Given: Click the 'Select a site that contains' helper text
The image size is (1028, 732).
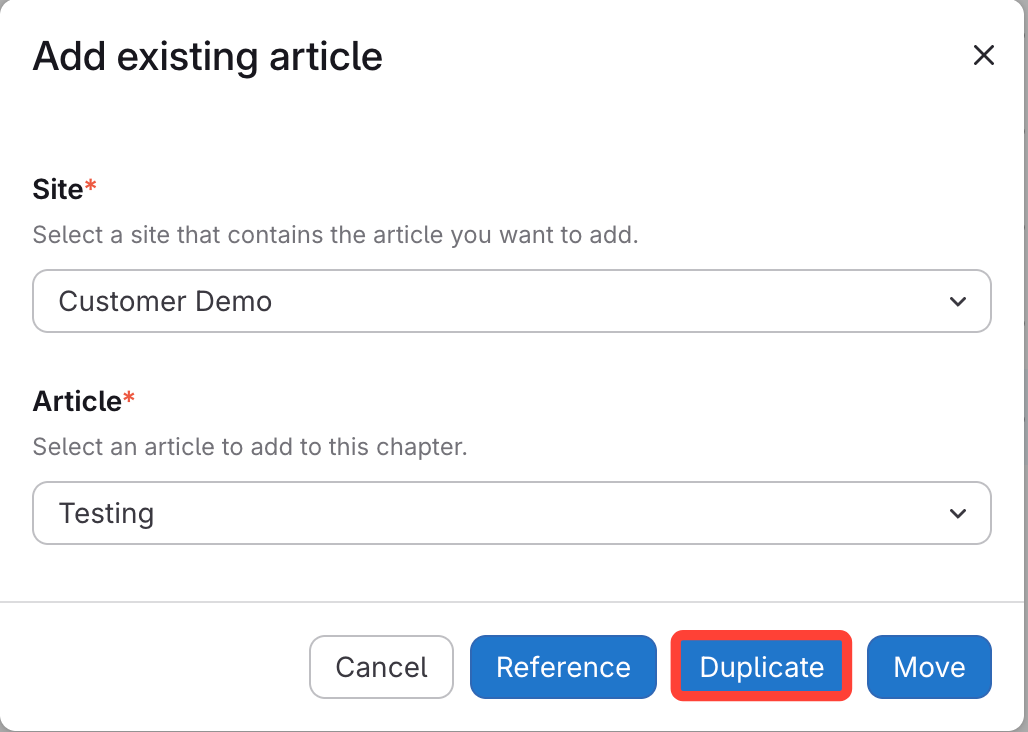Looking at the screenshot, I should point(335,235).
